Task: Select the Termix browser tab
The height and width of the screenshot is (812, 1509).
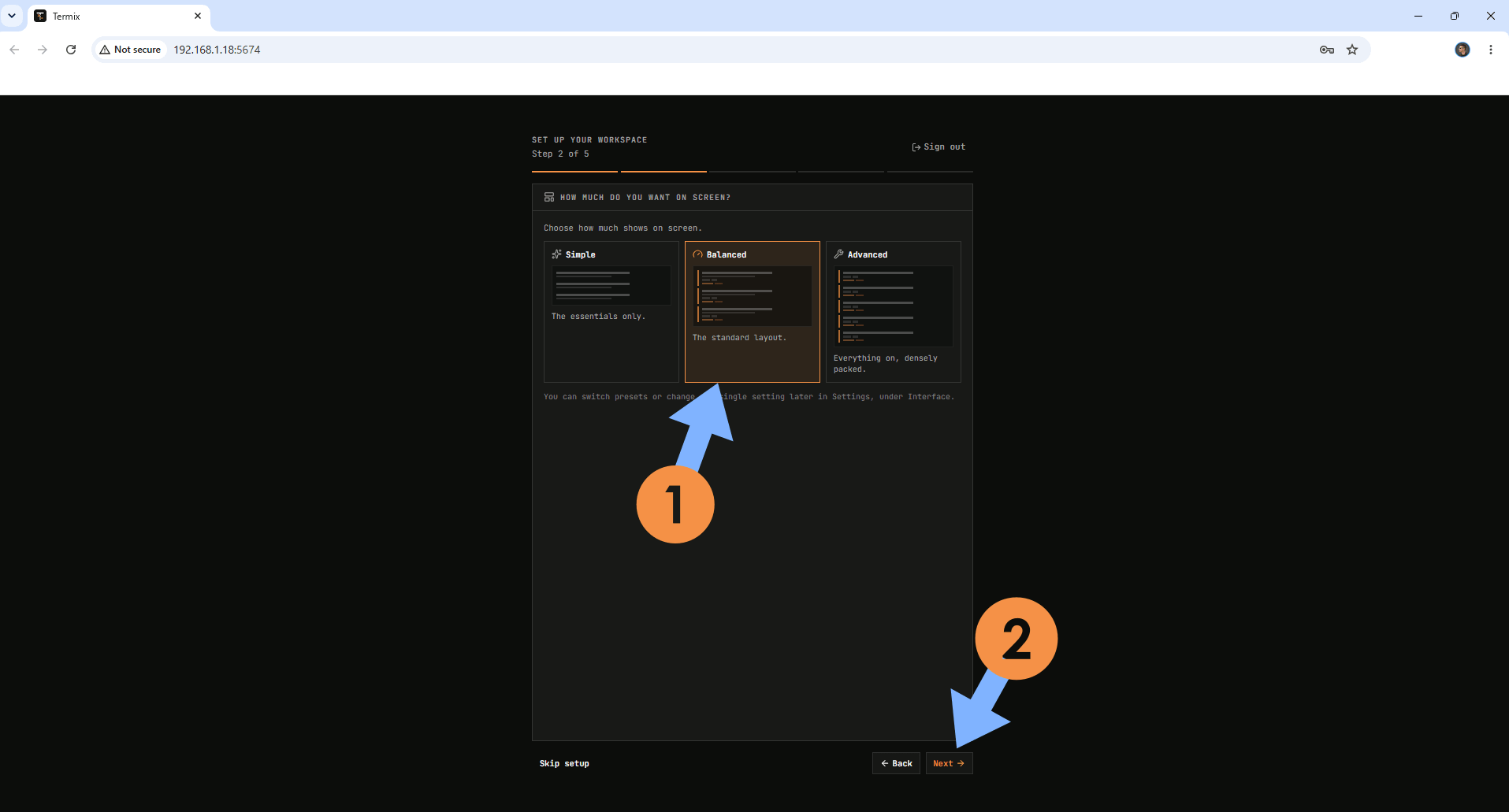Action: [x=118, y=16]
